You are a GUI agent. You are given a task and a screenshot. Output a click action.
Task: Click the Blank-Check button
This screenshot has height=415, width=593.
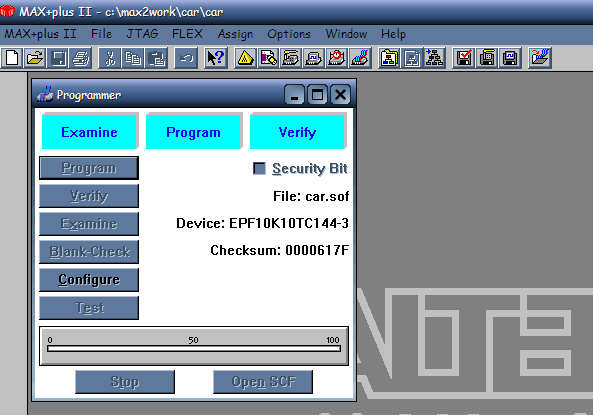coord(89,252)
